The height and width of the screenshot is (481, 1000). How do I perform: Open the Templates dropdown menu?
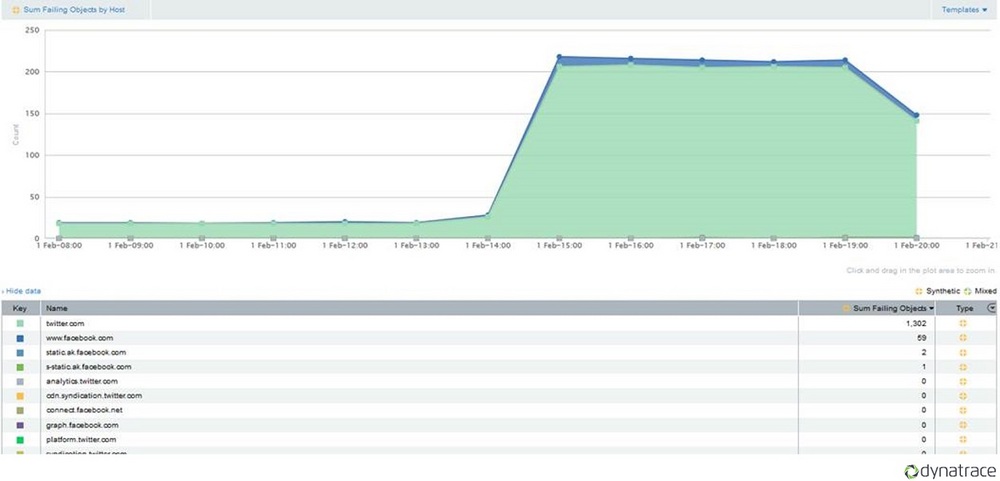tap(963, 10)
